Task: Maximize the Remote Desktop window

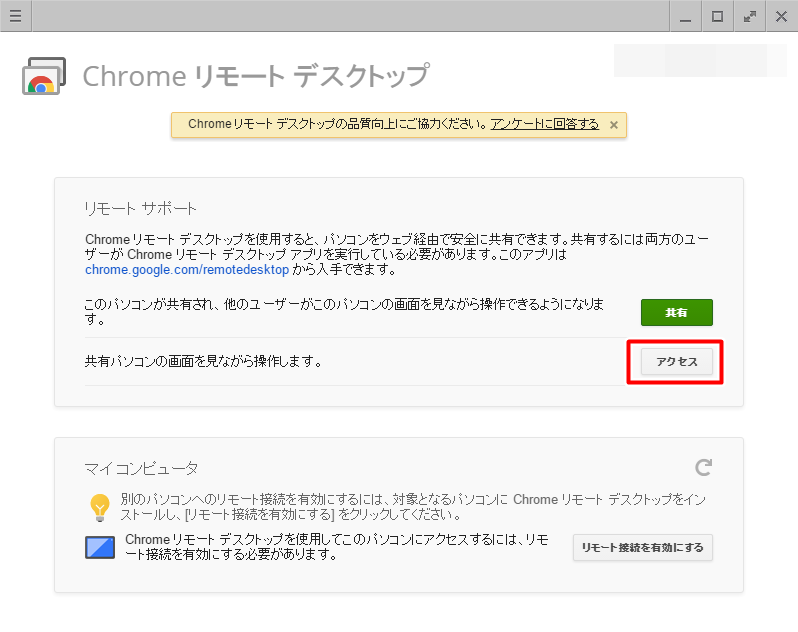Action: click(718, 16)
